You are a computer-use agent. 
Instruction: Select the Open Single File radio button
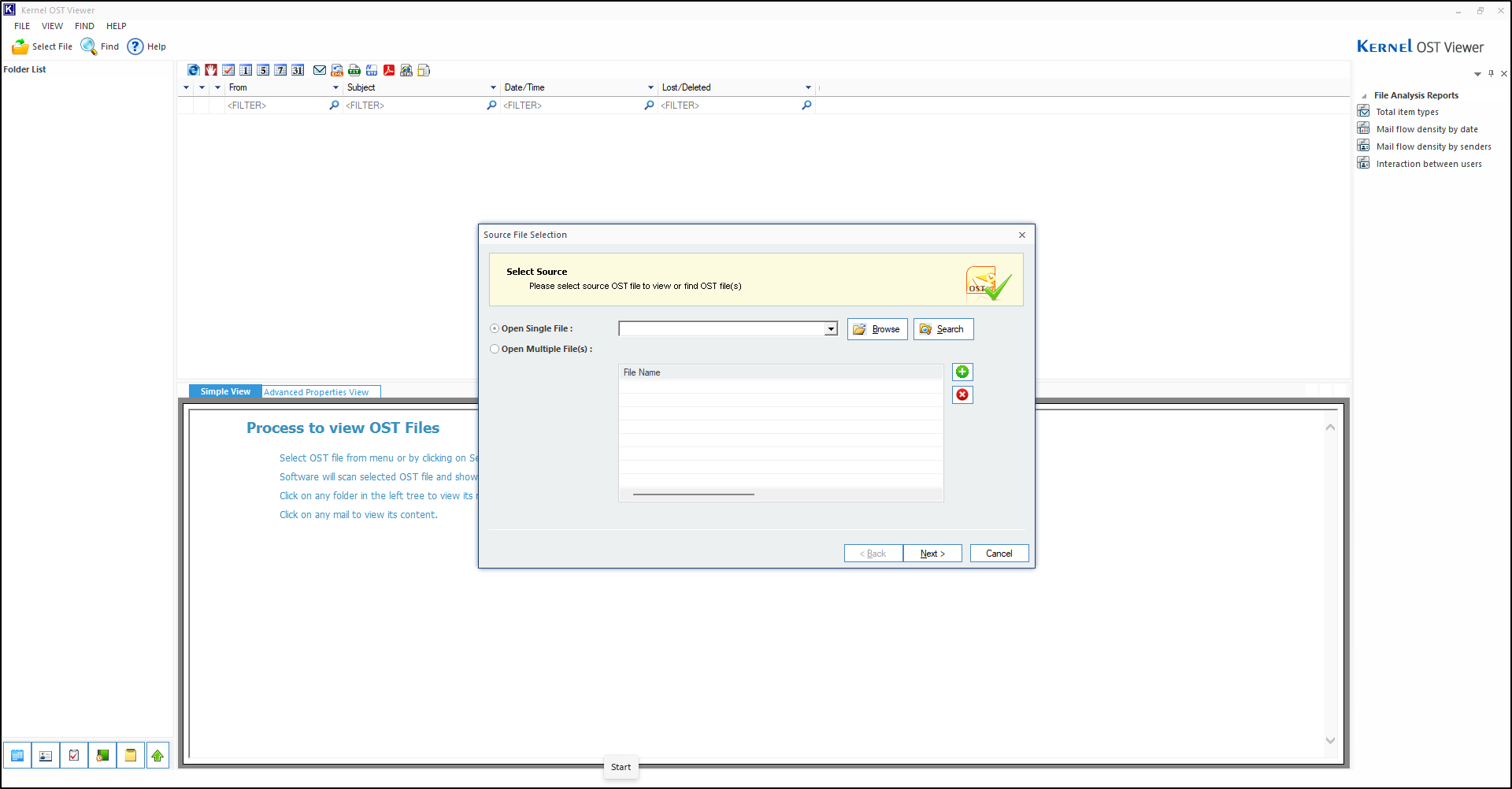click(495, 328)
